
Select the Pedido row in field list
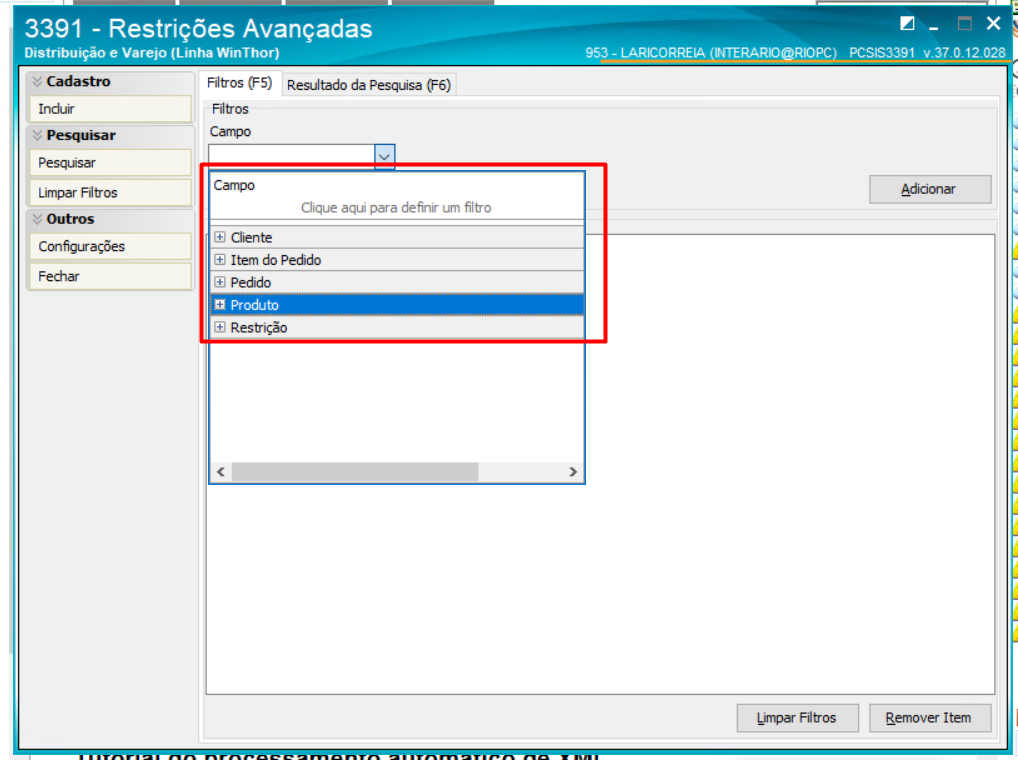point(397,282)
